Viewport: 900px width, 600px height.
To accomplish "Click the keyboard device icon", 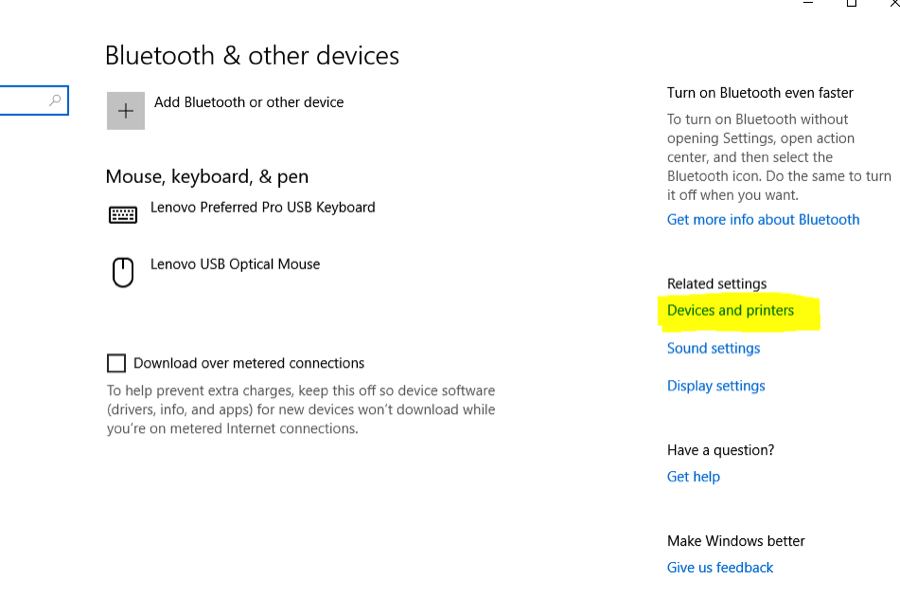I will 123,214.
